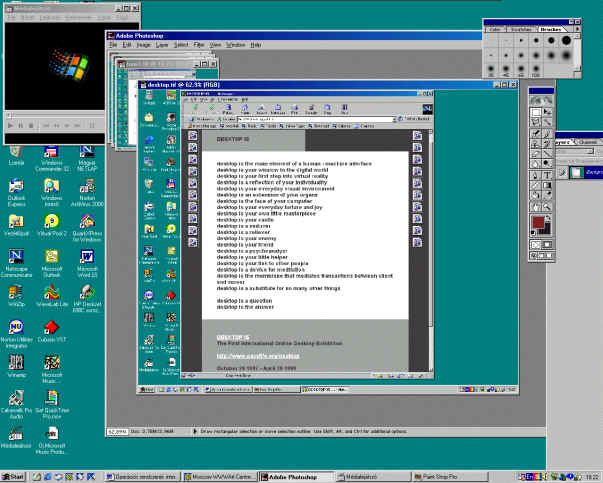Select the Pen tool
Viewport: 603px width, 483px height.
click(536, 175)
